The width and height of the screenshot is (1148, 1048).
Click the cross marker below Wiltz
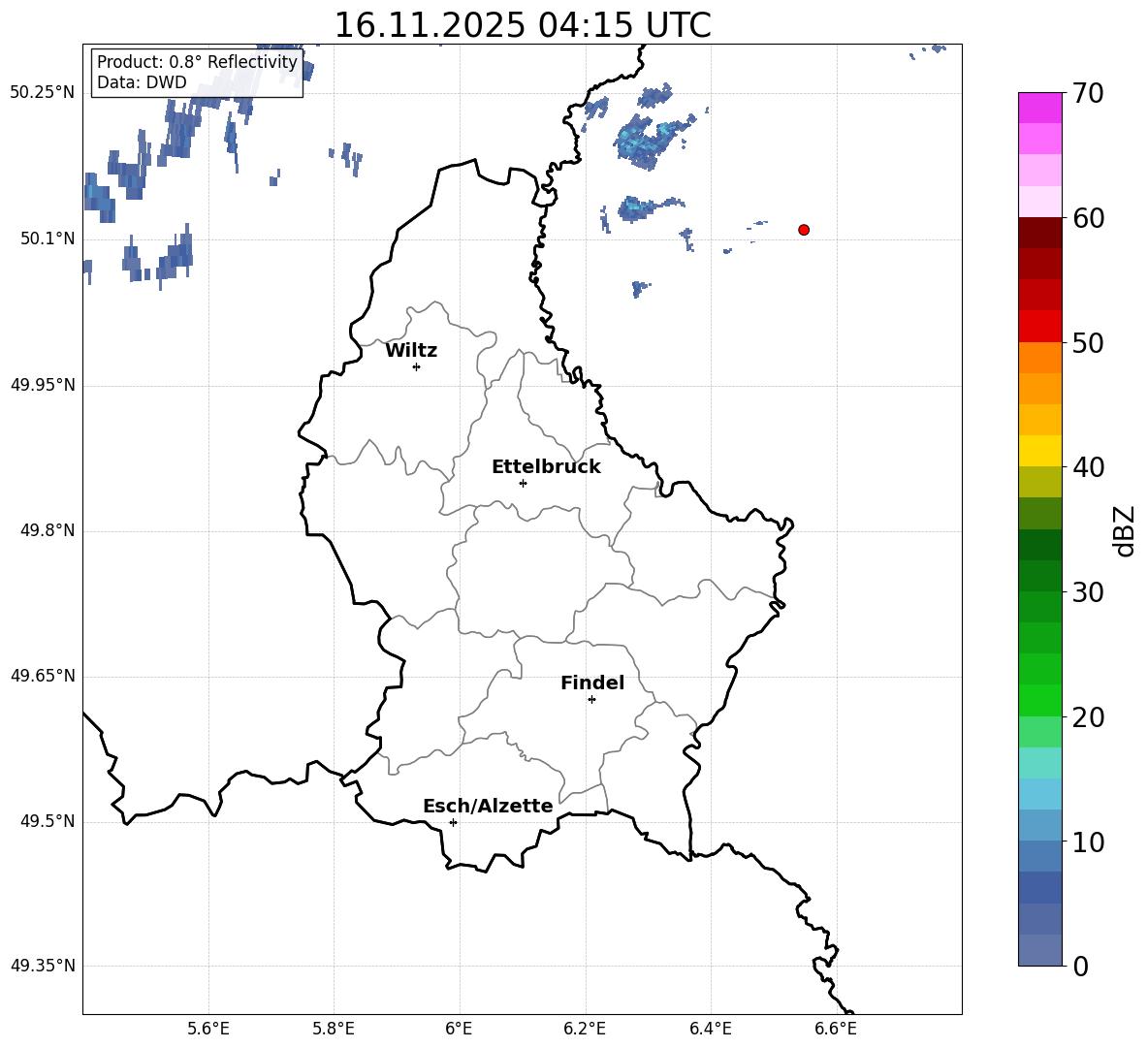tap(417, 366)
